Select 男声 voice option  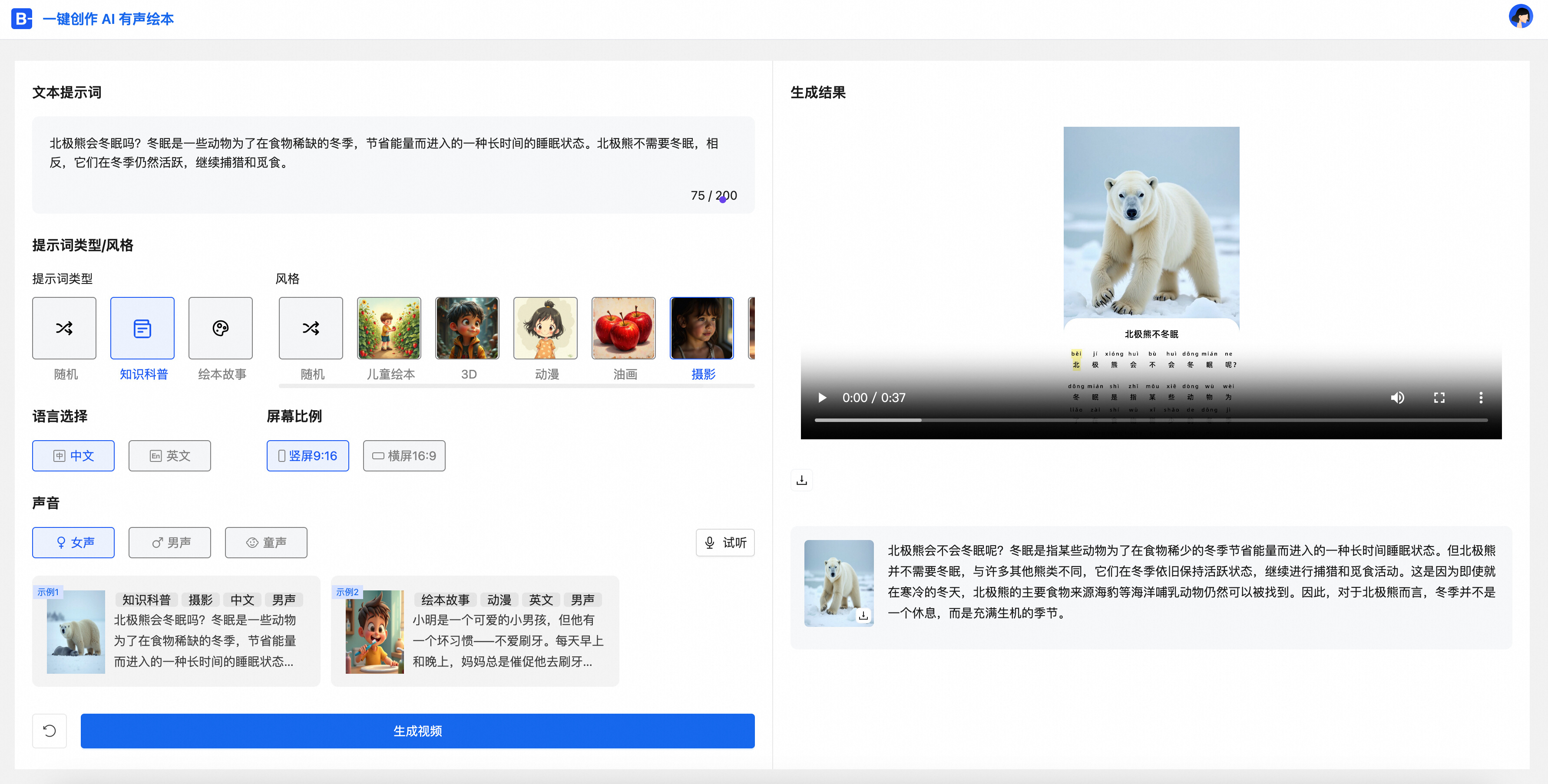169,543
